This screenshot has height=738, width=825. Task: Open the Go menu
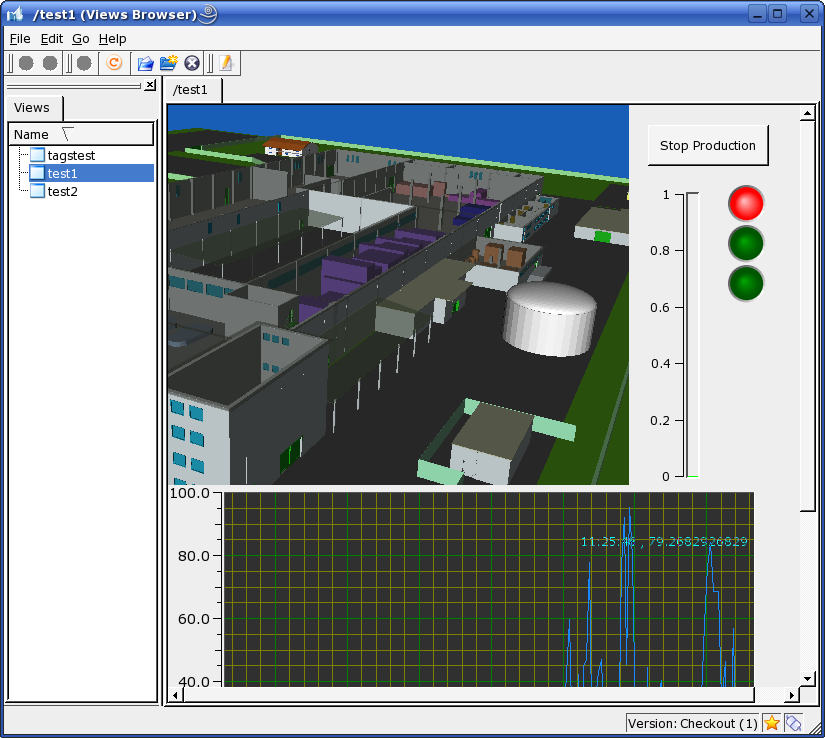(x=80, y=38)
